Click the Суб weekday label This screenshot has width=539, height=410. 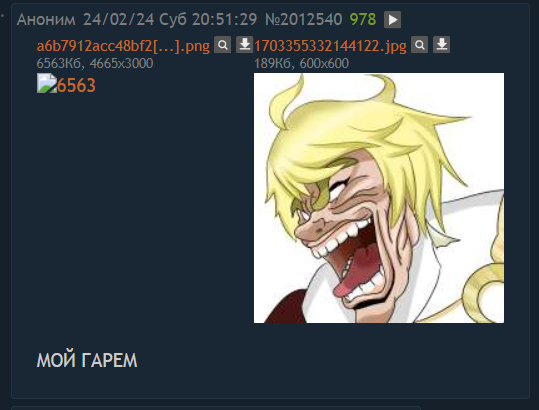click(173, 20)
